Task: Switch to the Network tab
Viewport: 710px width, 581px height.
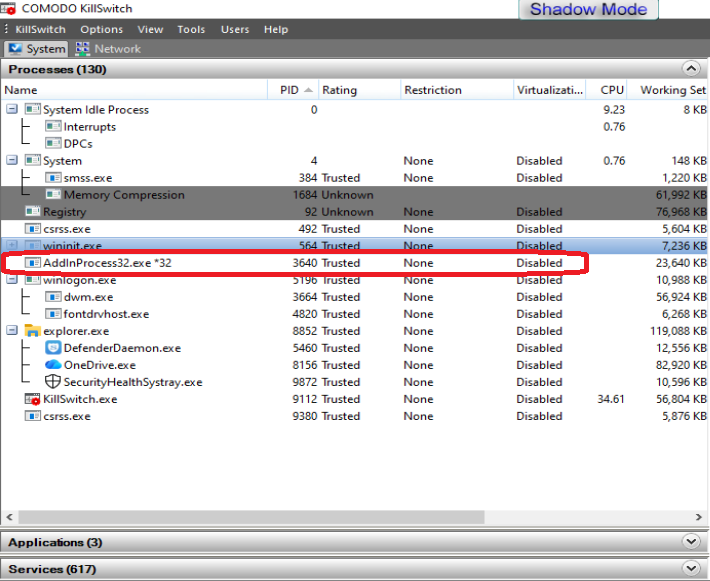Action: tap(108, 48)
